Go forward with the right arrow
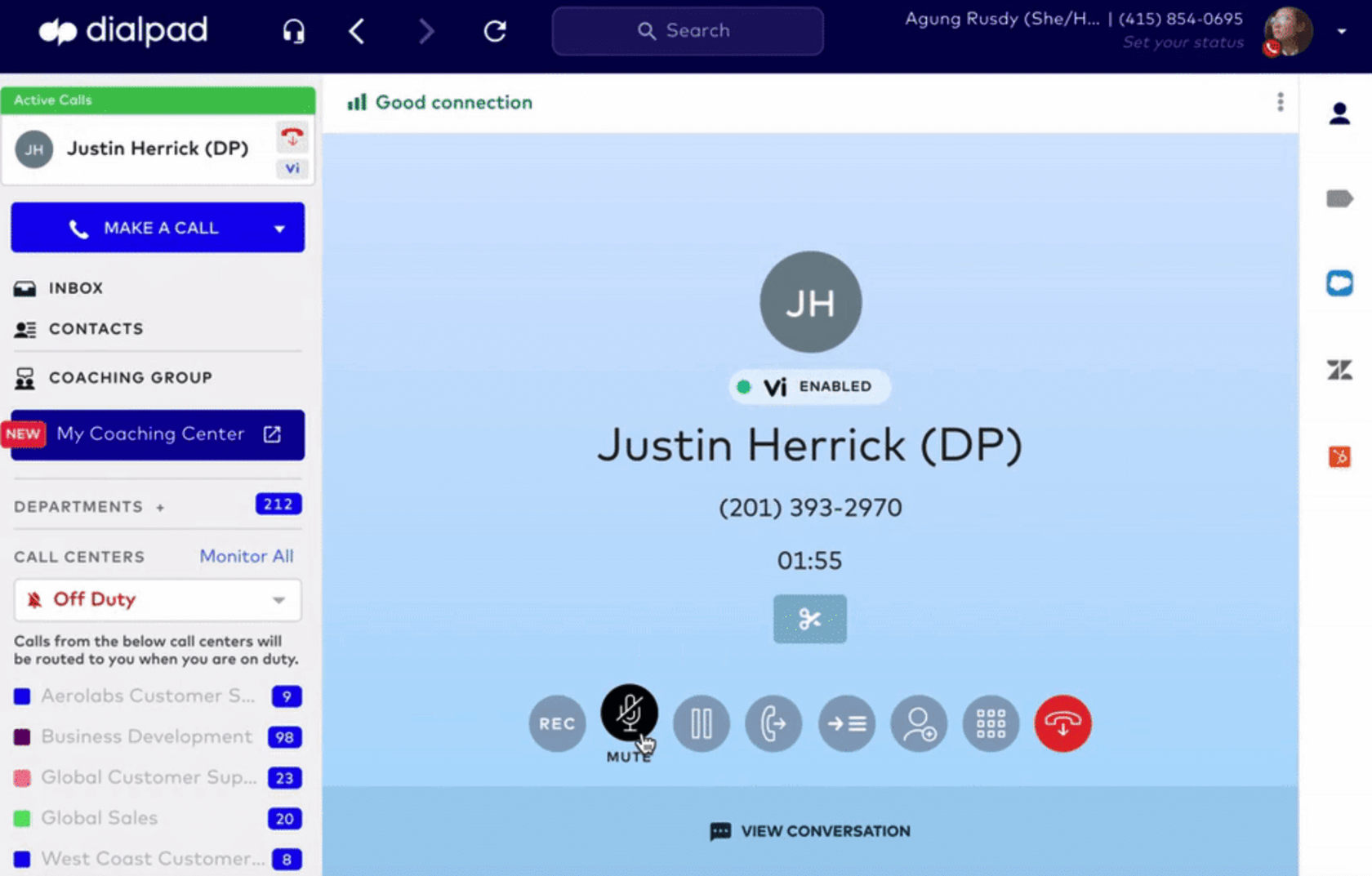The height and width of the screenshot is (876, 1372). point(425,31)
